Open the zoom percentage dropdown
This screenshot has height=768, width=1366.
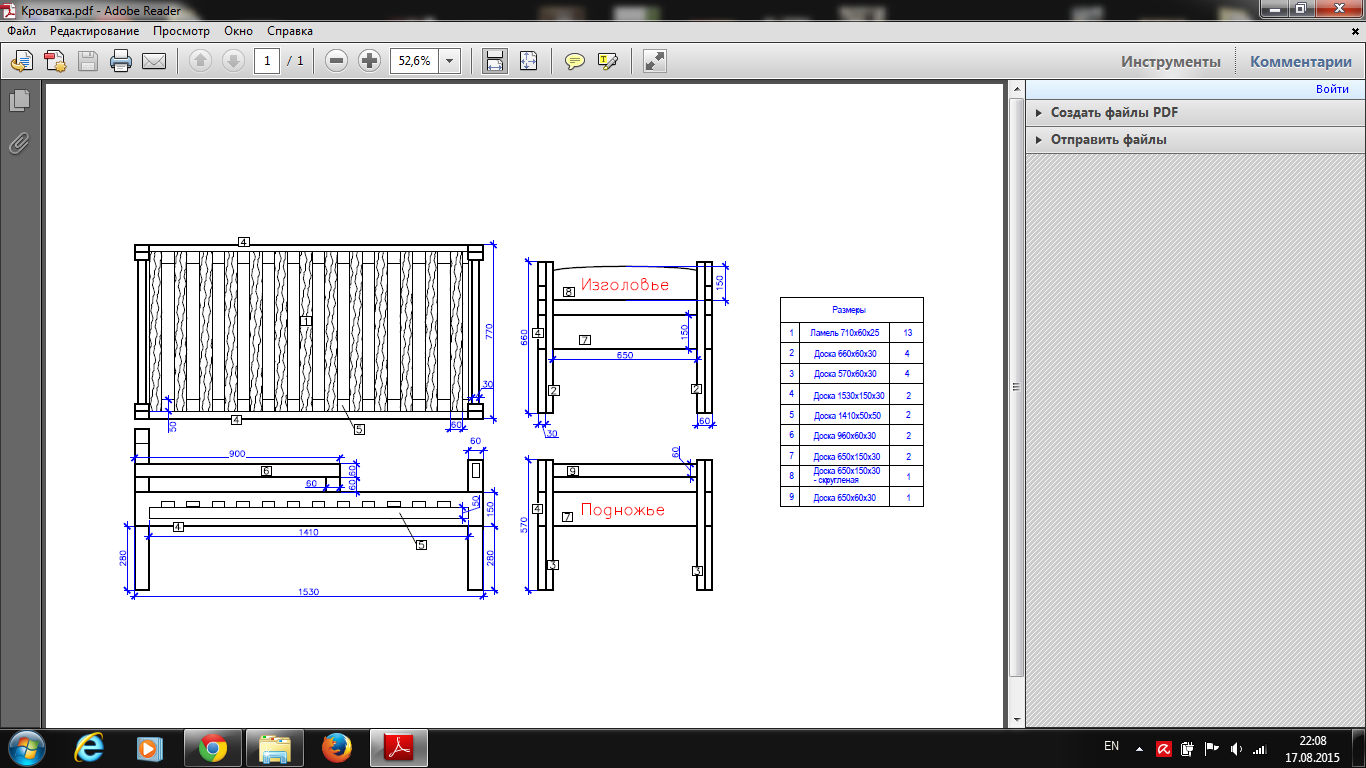click(449, 61)
